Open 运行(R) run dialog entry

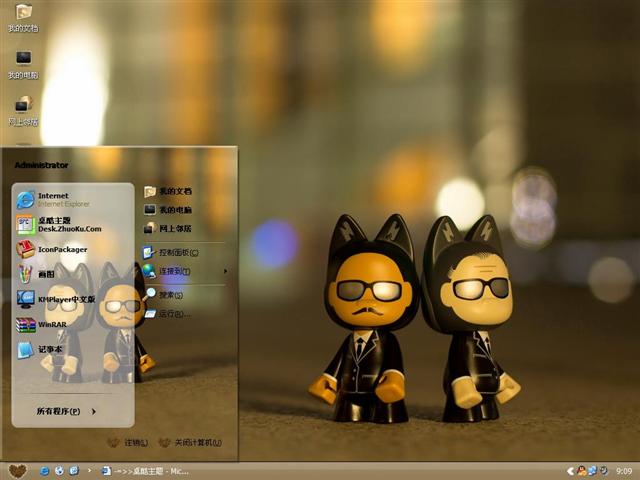click(x=167, y=314)
